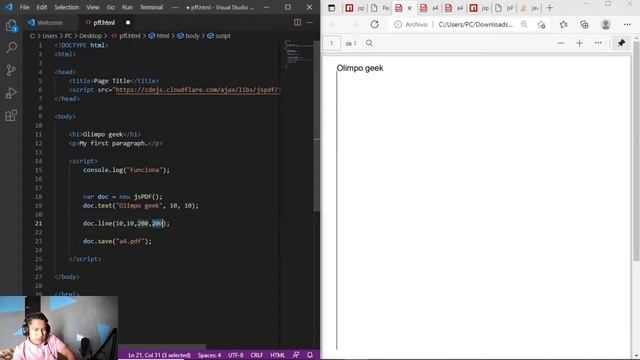Click the unsaved dot on pff.html tab
This screenshot has width=640, height=360.
click(x=128, y=22)
